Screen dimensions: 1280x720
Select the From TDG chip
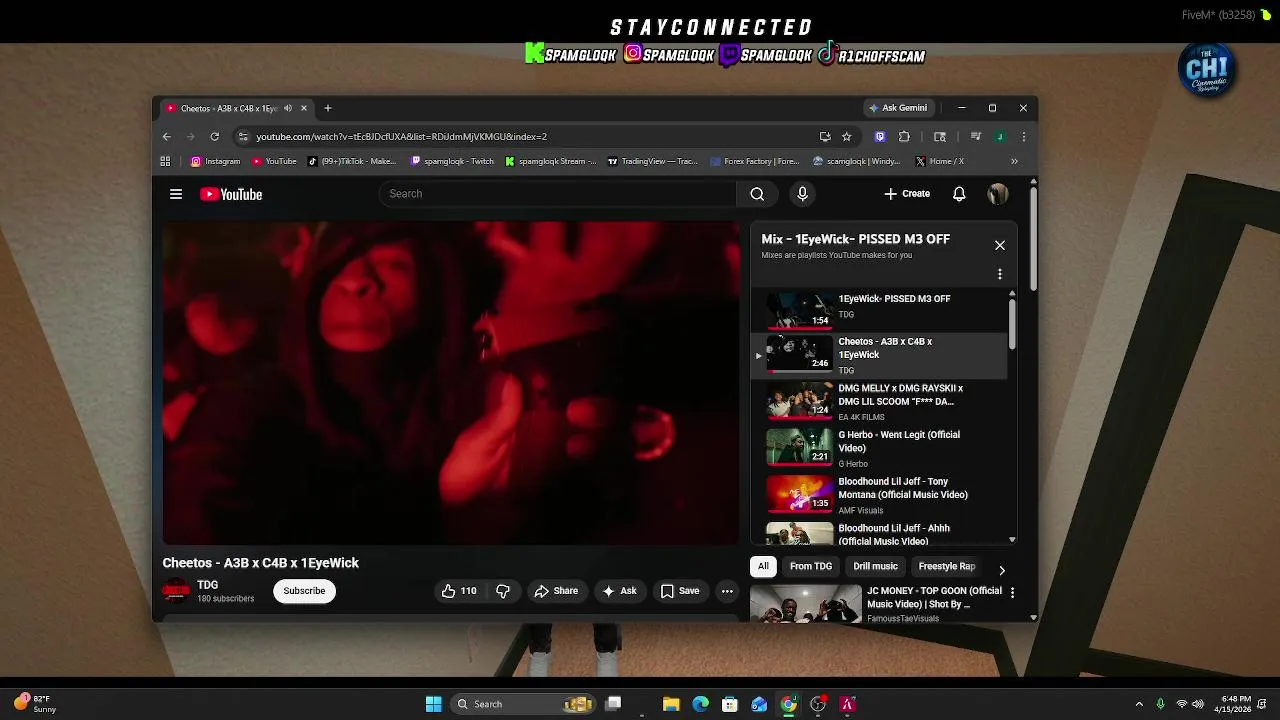(x=811, y=566)
